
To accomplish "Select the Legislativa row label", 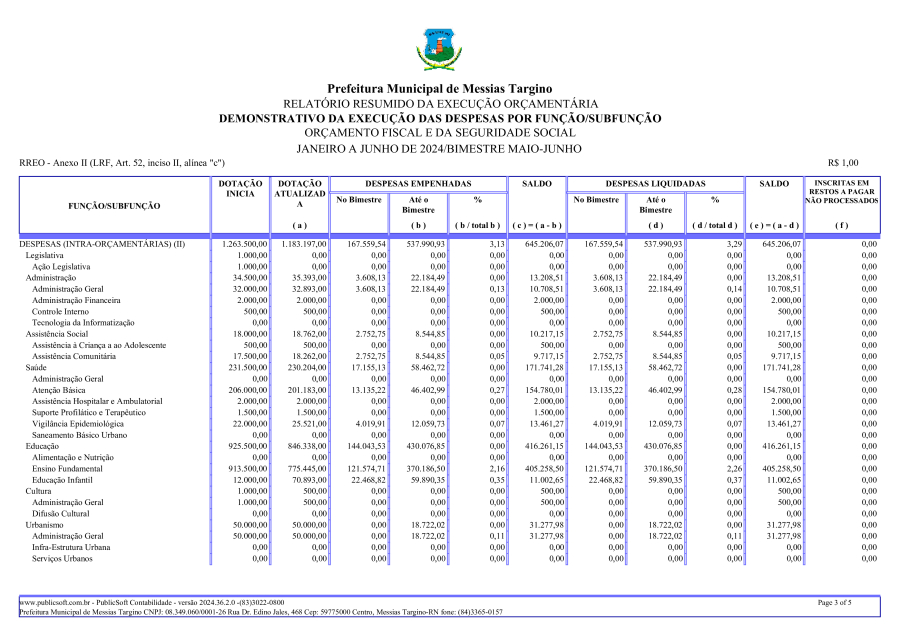I will (45, 256).
